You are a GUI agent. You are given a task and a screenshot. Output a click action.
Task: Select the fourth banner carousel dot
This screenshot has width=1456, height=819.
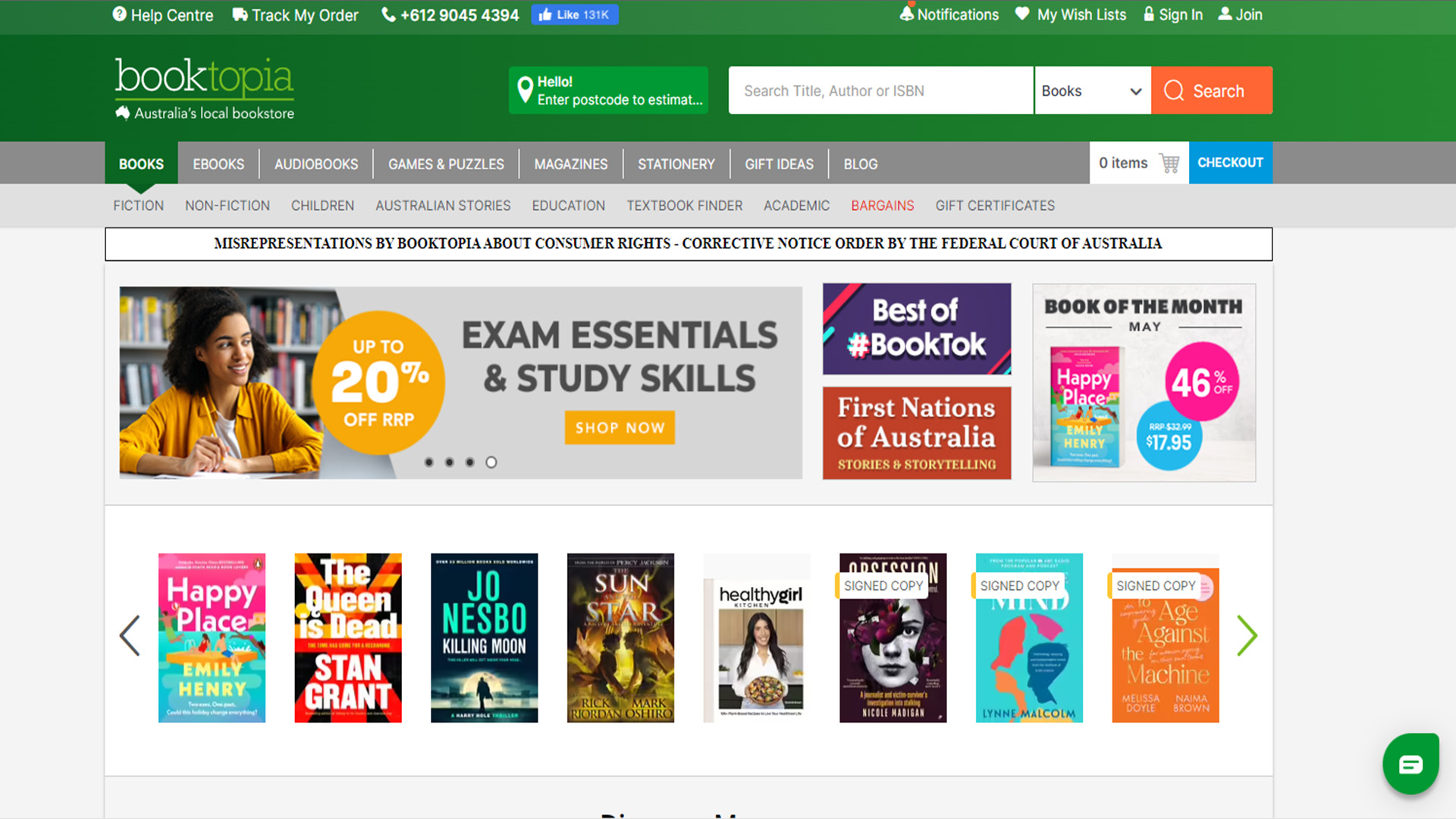pyautogui.click(x=491, y=462)
